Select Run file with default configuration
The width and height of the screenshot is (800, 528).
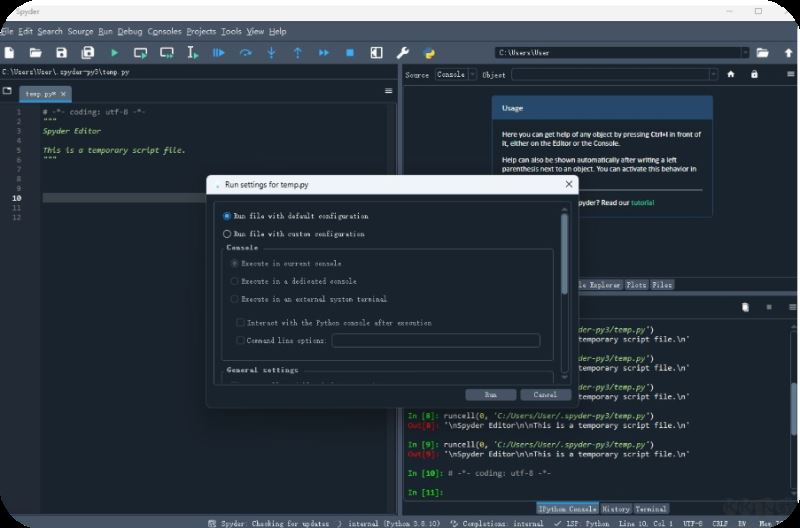click(227, 216)
